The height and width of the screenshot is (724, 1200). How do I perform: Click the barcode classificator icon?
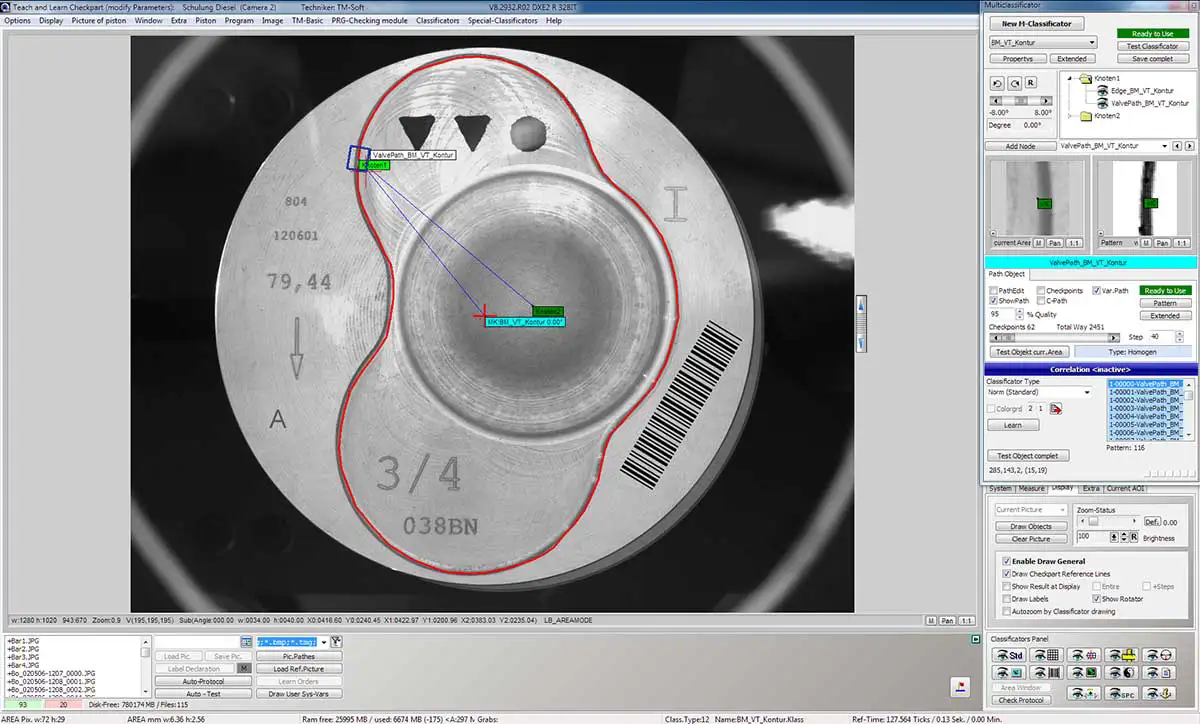[1046, 673]
